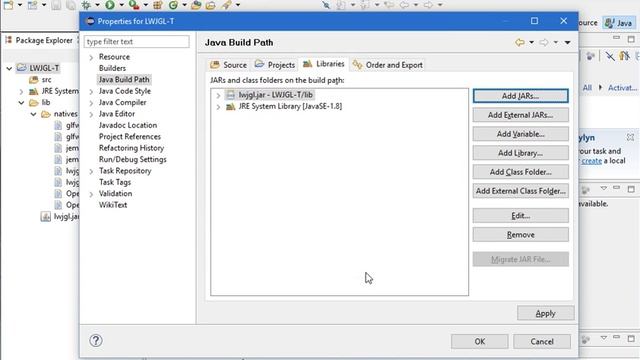Click the green Run icon in Eclipse toolbar
Image resolution: width=640 pixels, height=360 pixels.
click(110, 5)
